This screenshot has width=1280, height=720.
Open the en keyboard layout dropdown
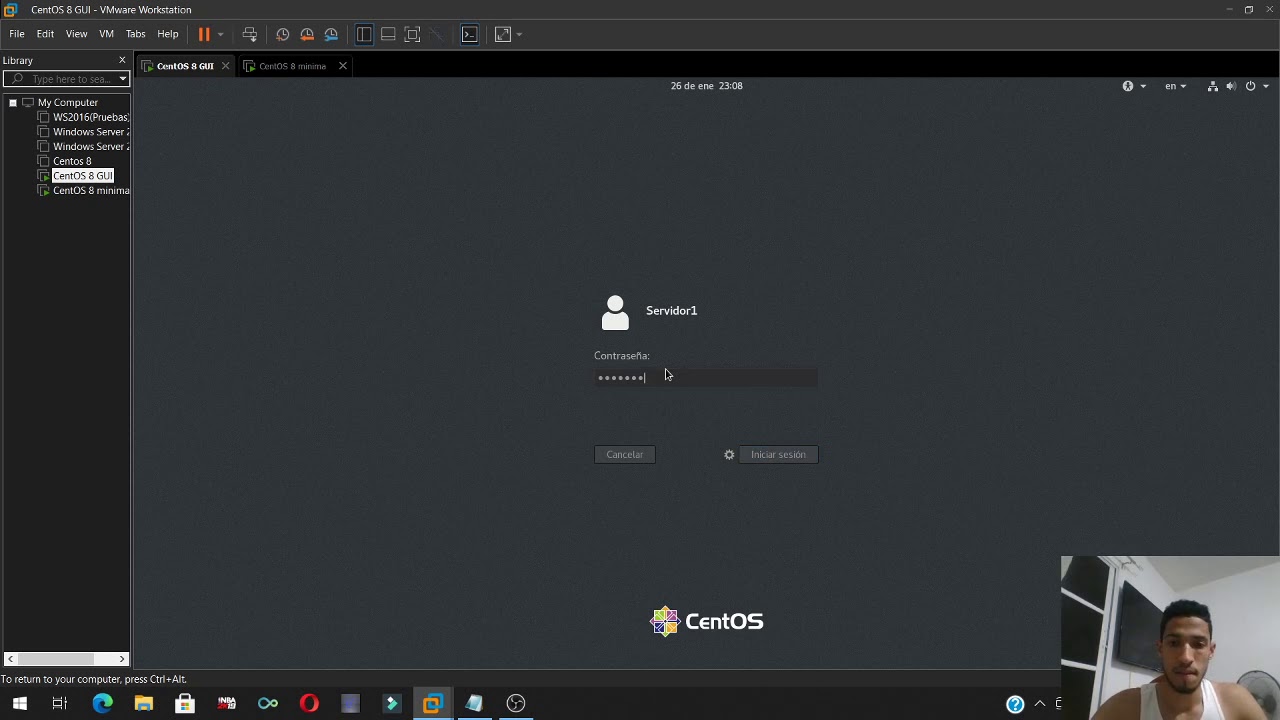click(1175, 86)
